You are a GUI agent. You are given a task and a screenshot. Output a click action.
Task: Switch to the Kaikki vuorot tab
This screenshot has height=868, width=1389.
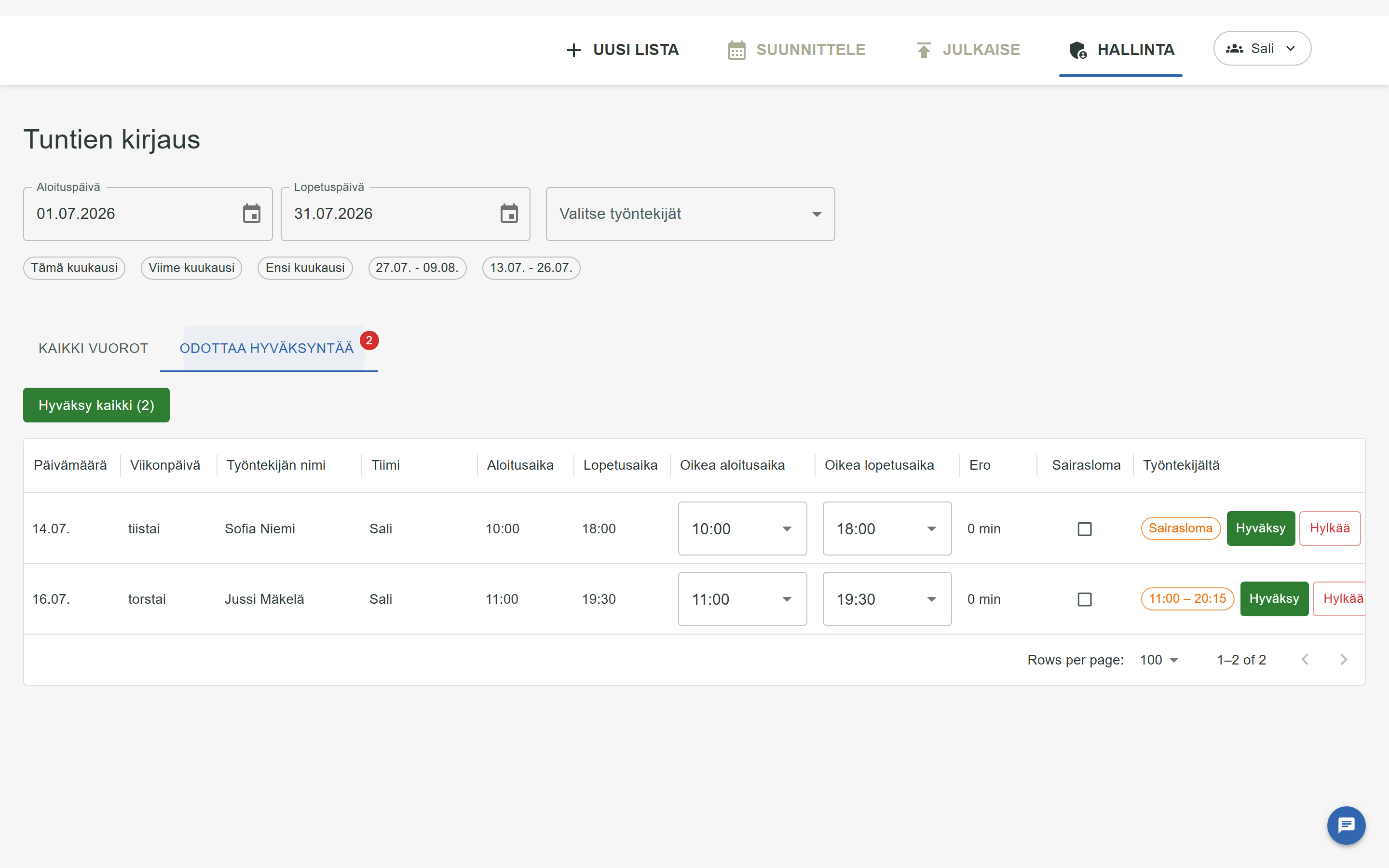(x=93, y=349)
